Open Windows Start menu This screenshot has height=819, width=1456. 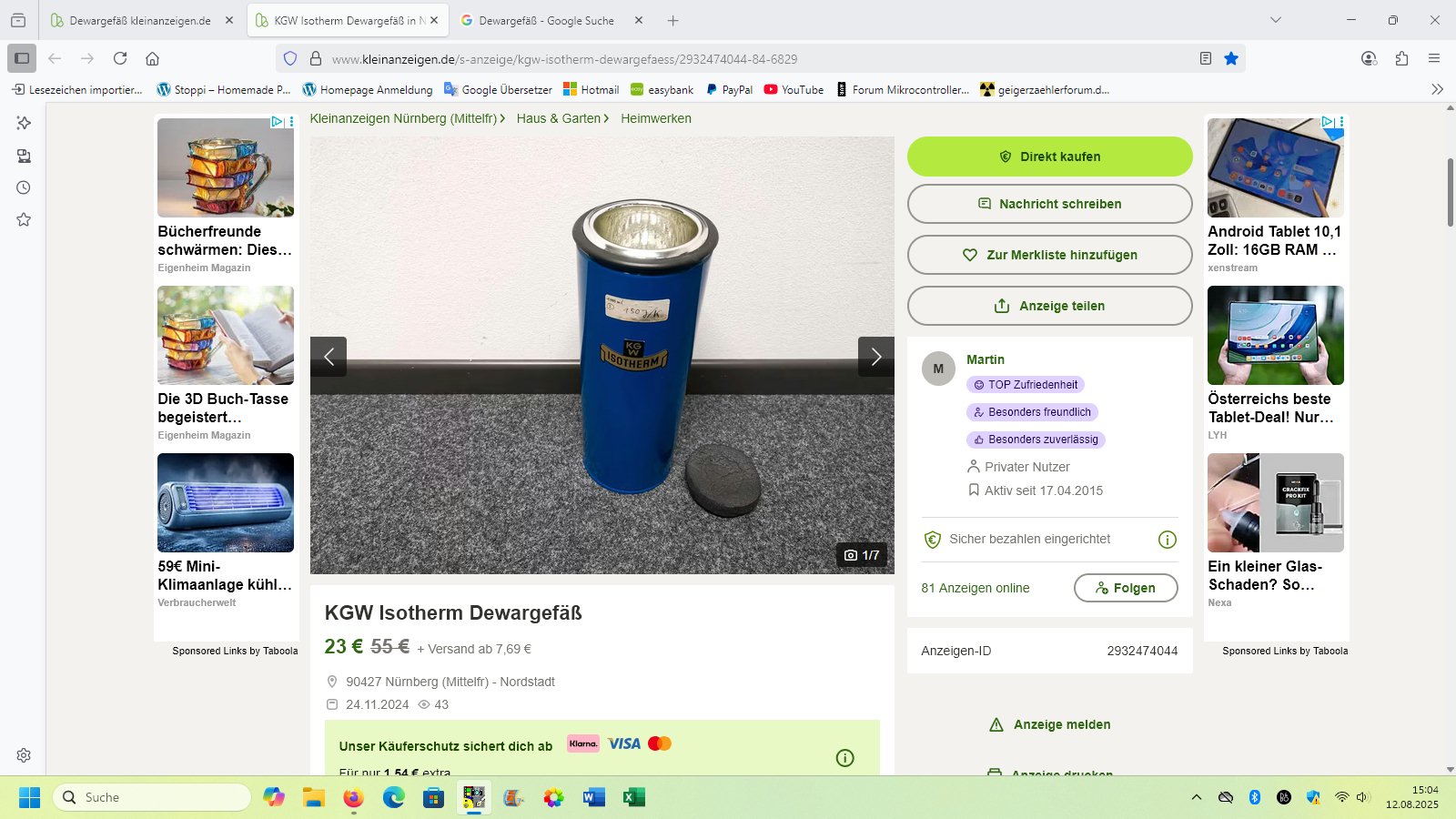(x=29, y=797)
